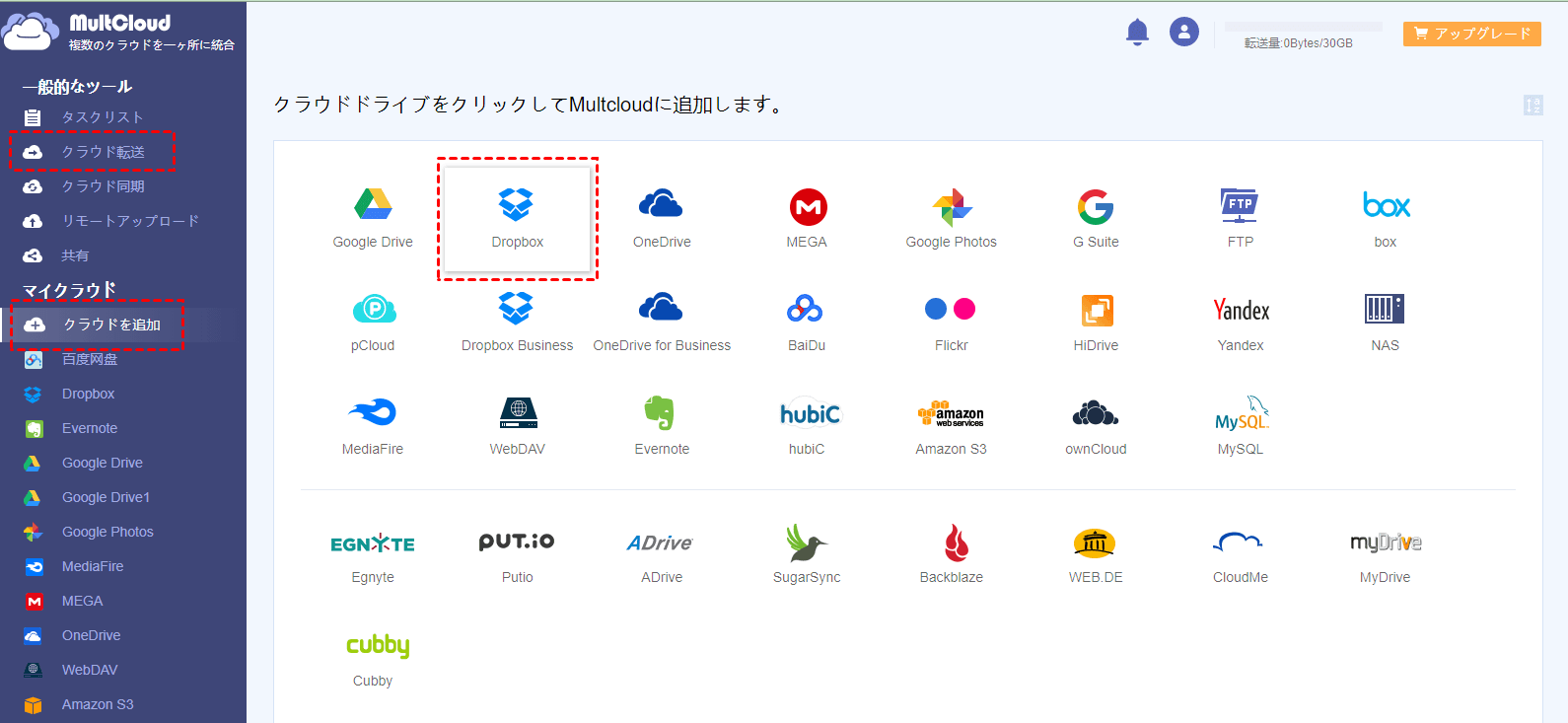Choose the Yandex cloud drive
Viewport: 1568px width, 723px height.
1241,323
